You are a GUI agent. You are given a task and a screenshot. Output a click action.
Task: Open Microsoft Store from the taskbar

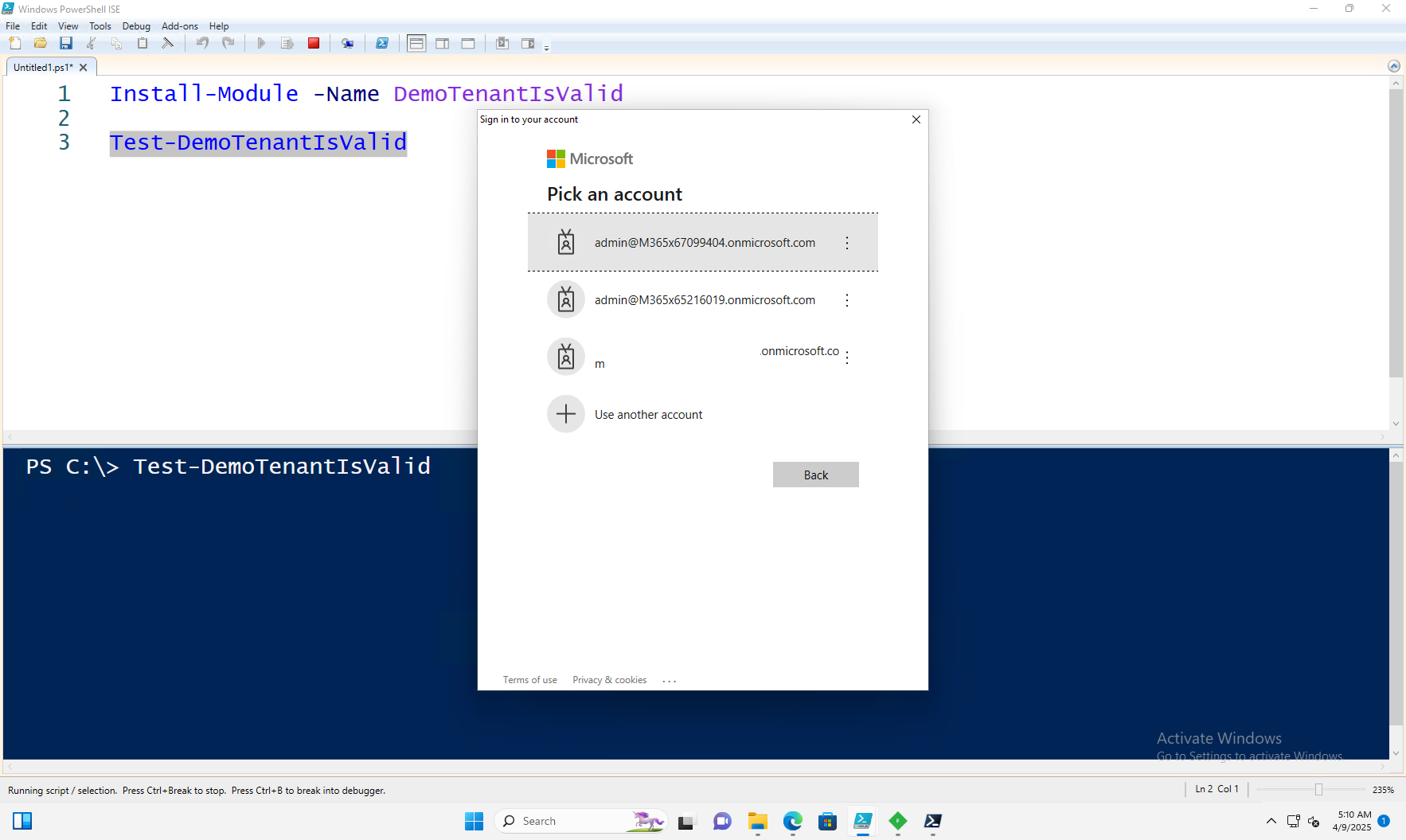tap(828, 821)
